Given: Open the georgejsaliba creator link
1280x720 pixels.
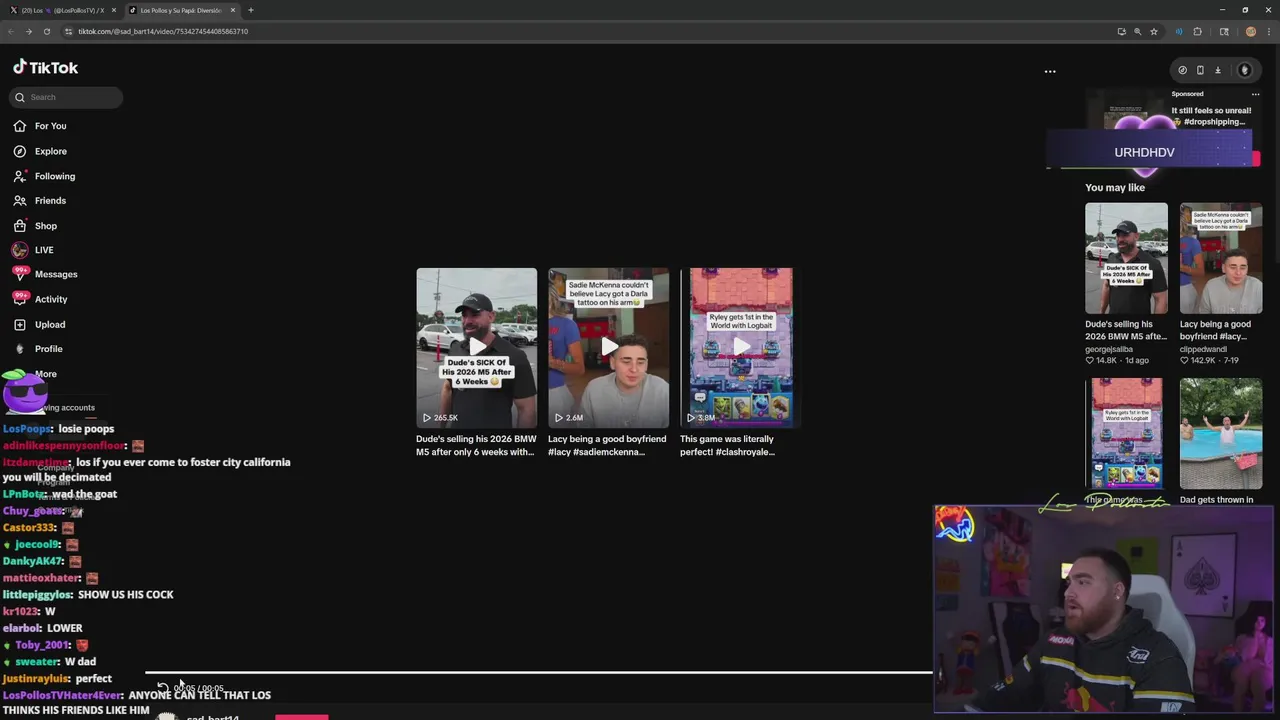Looking at the screenshot, I should tap(1109, 349).
